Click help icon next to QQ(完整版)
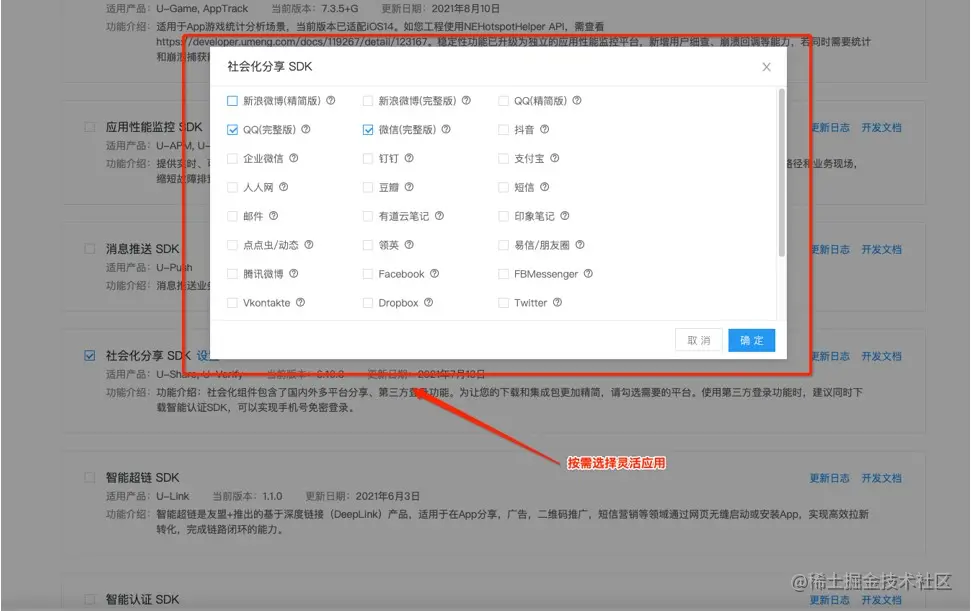The width and height of the screenshot is (971, 611). click(x=306, y=129)
